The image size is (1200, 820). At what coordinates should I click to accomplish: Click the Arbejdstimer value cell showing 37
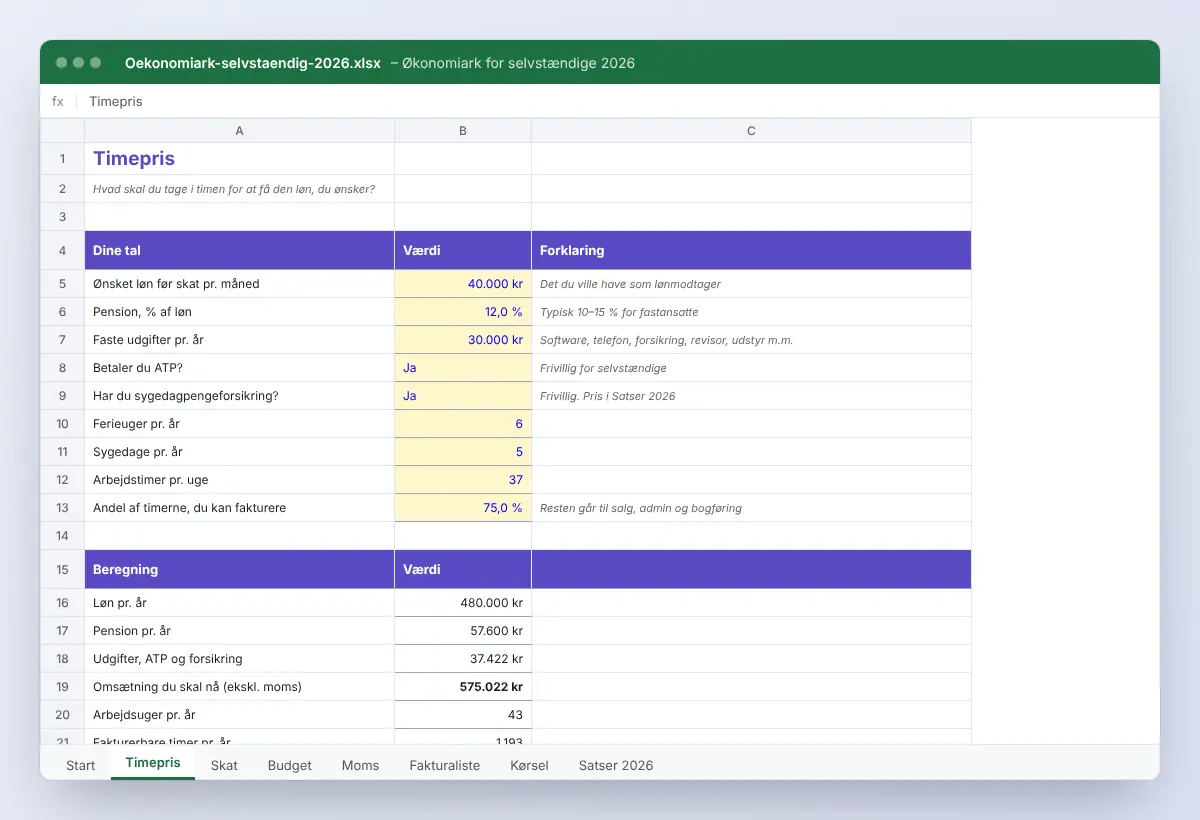[x=463, y=480]
